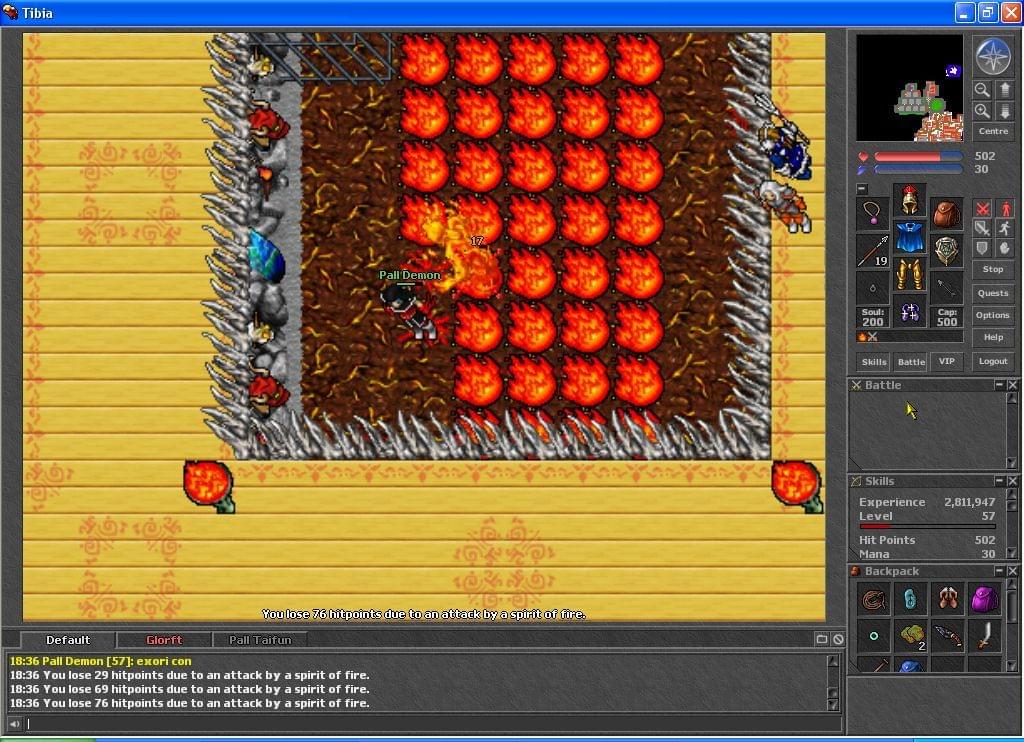The image size is (1024, 742).
Task: Click the rope in Backpack
Action: tap(874, 599)
